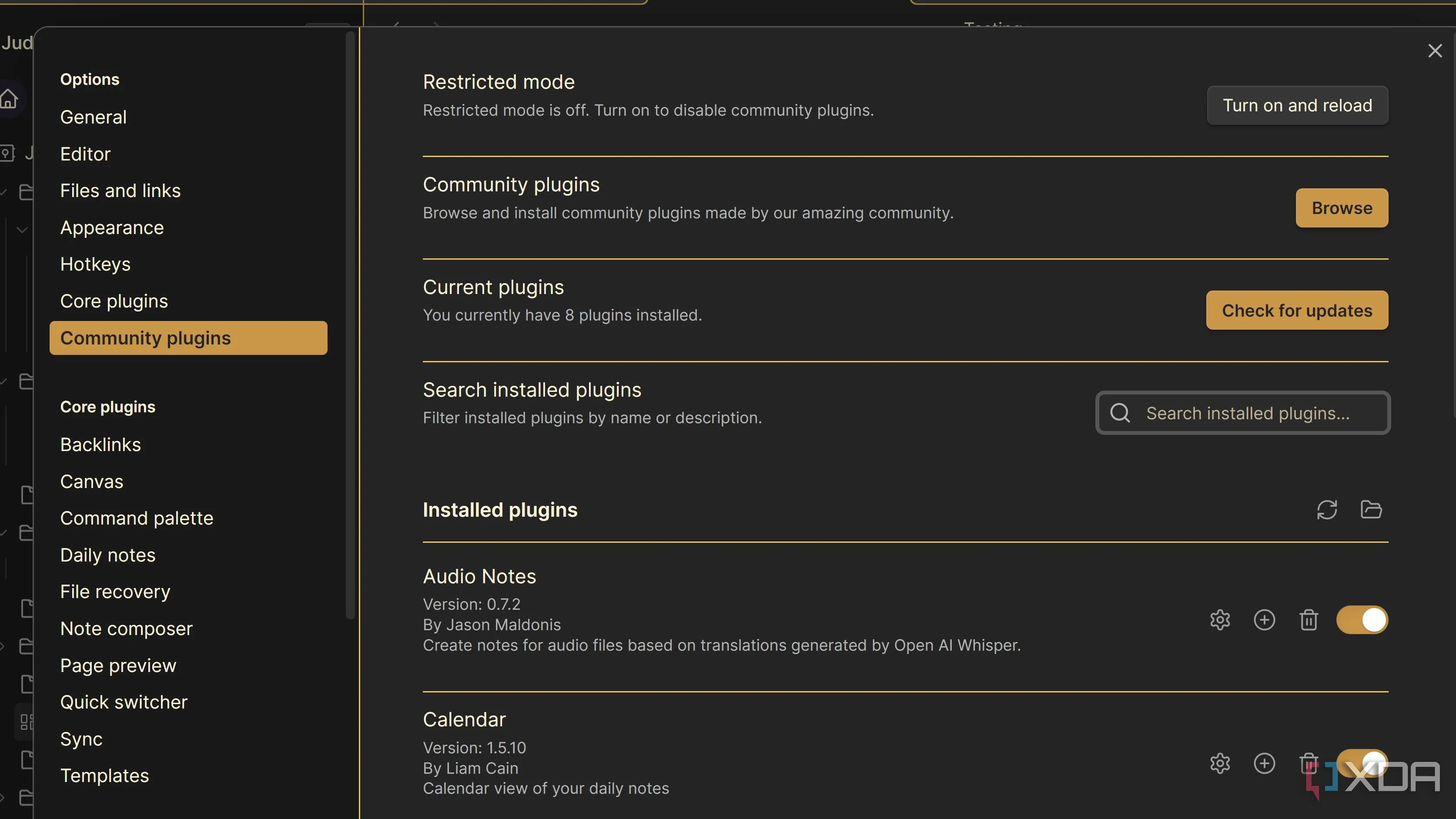This screenshot has height=819, width=1456.
Task: Open hotkey options for Audio Notes plugin
Action: (1265, 619)
